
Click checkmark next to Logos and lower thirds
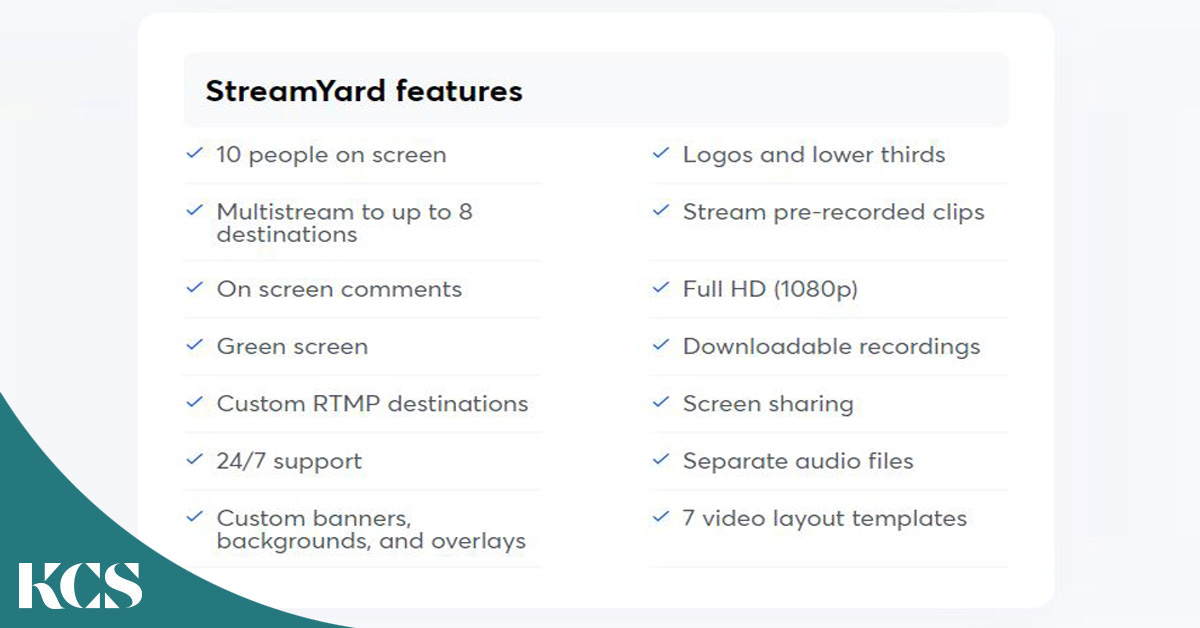pyautogui.click(x=660, y=154)
